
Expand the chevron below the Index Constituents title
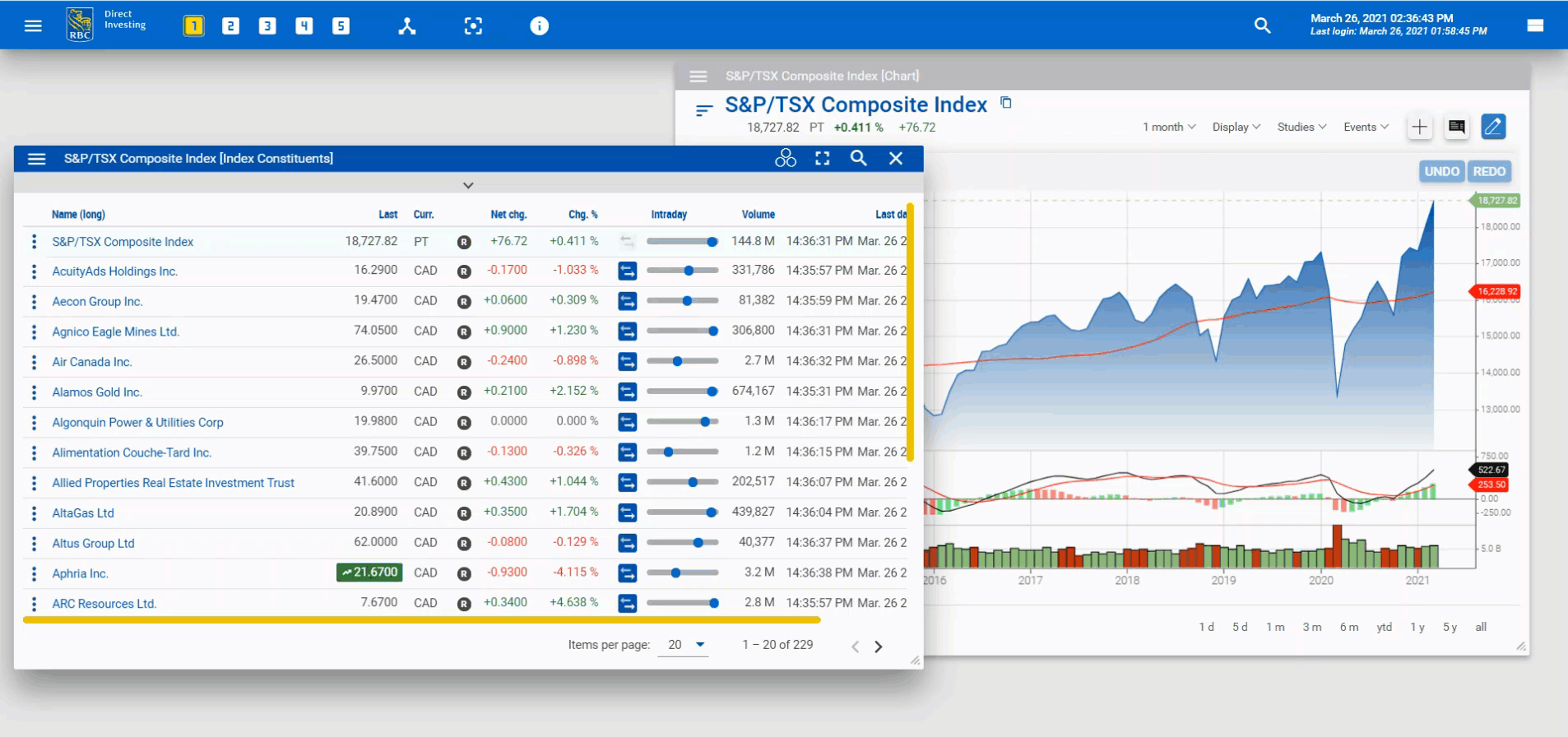click(468, 185)
